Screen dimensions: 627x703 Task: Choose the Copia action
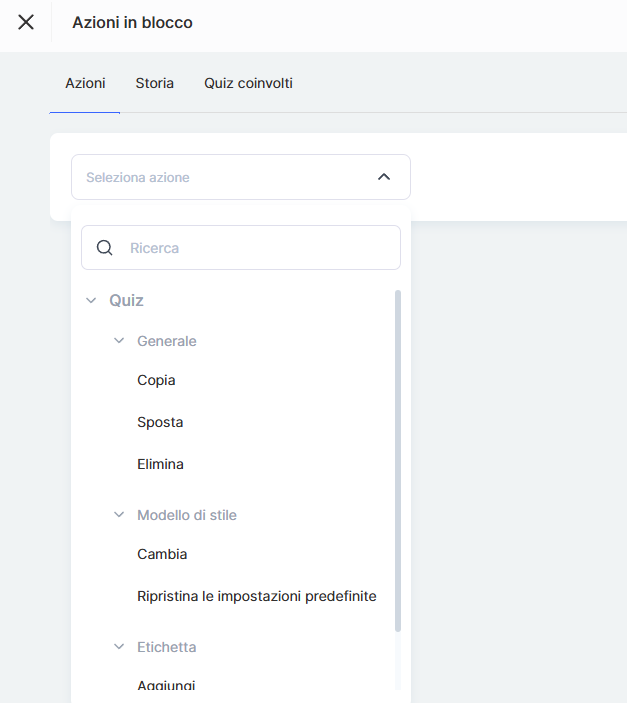[156, 380]
